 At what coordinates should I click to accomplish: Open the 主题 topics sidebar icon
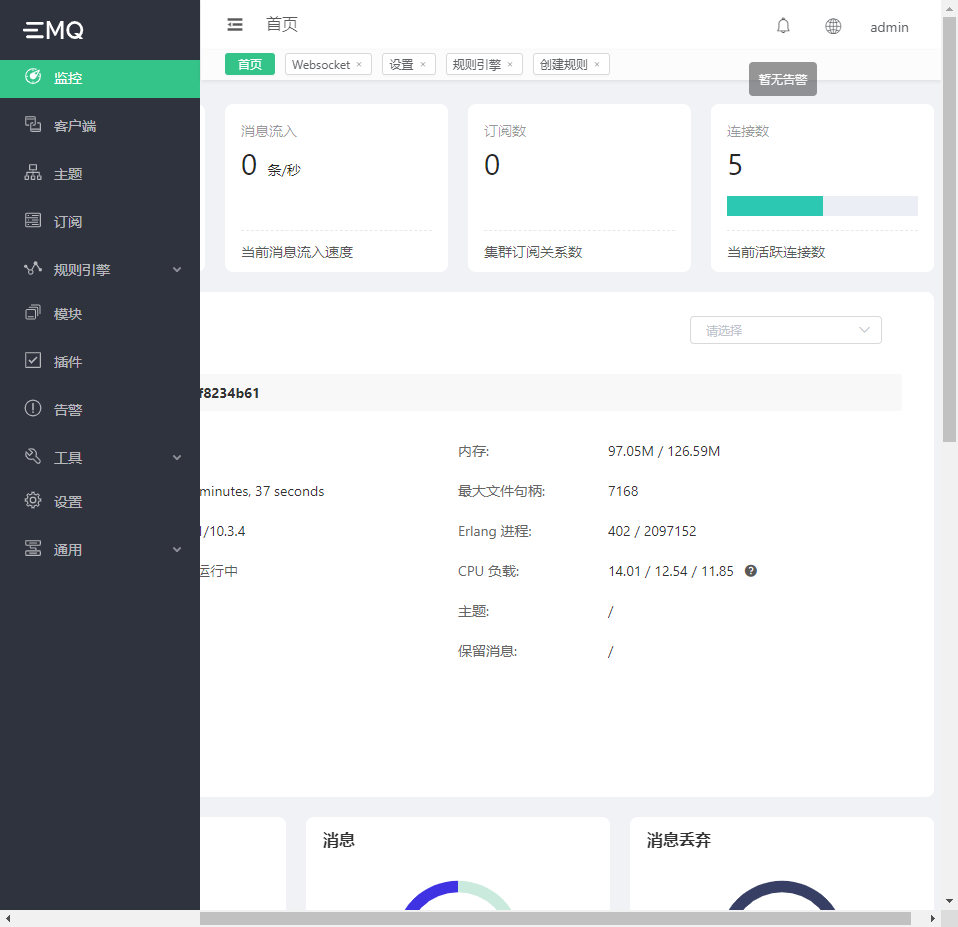[31, 173]
